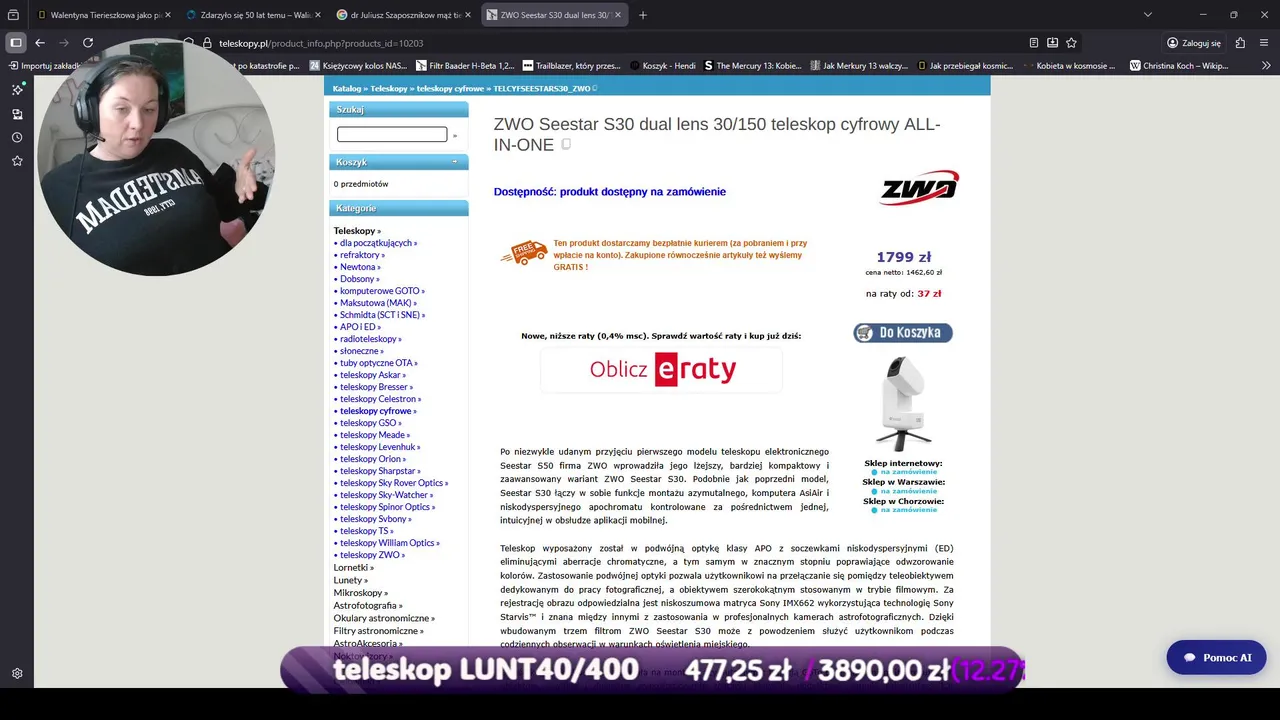Click the Oblicz eRaty installment banner

[662, 370]
